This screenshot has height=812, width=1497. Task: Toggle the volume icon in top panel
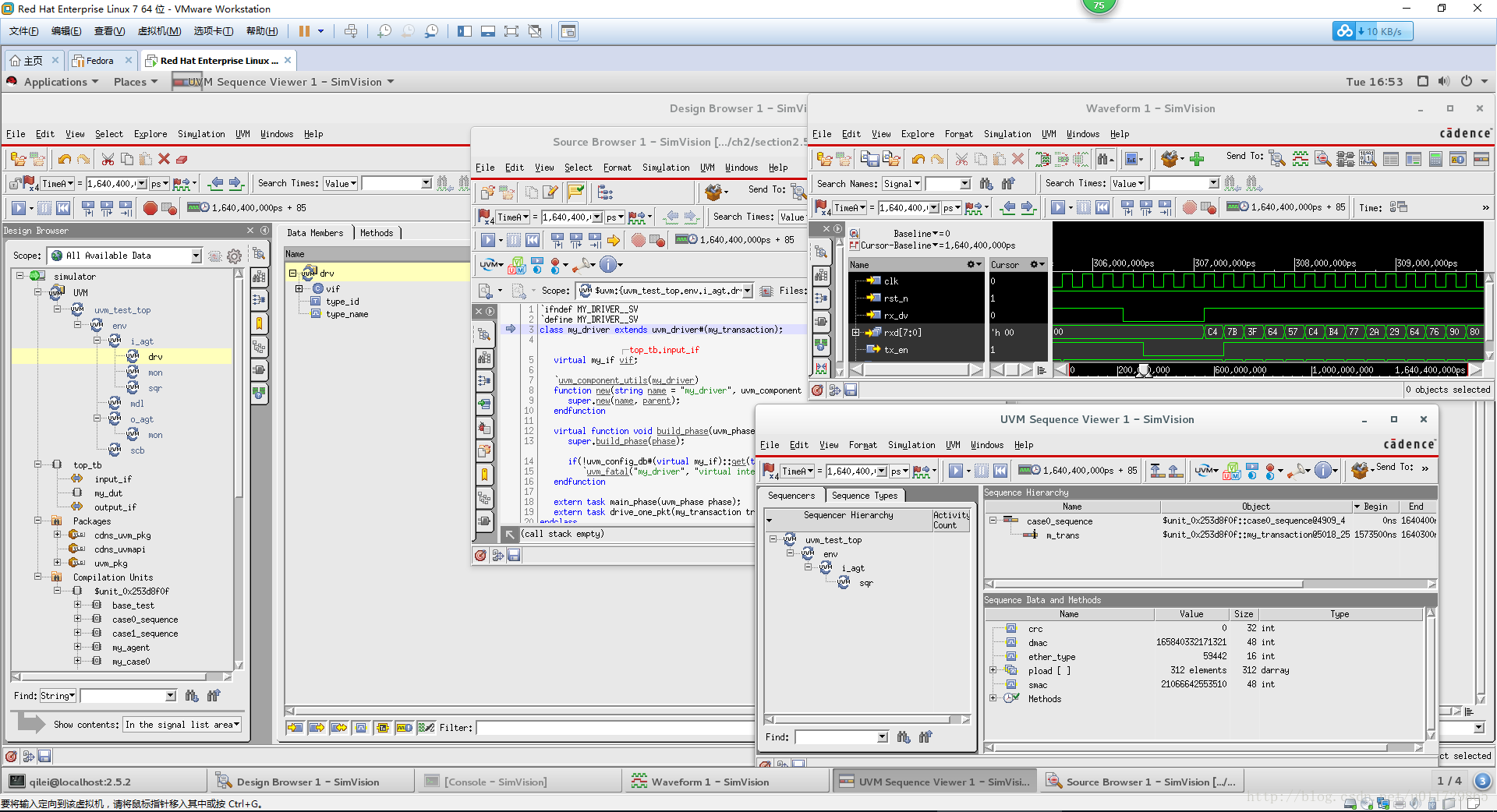point(1444,82)
